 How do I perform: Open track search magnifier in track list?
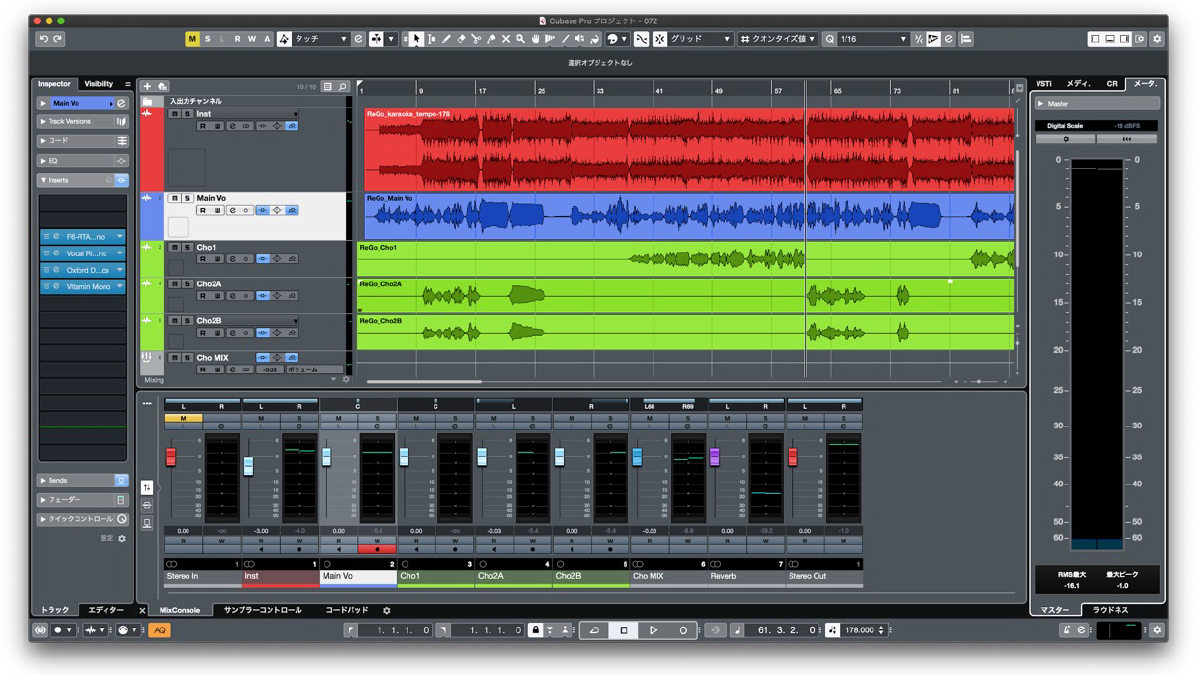point(342,87)
